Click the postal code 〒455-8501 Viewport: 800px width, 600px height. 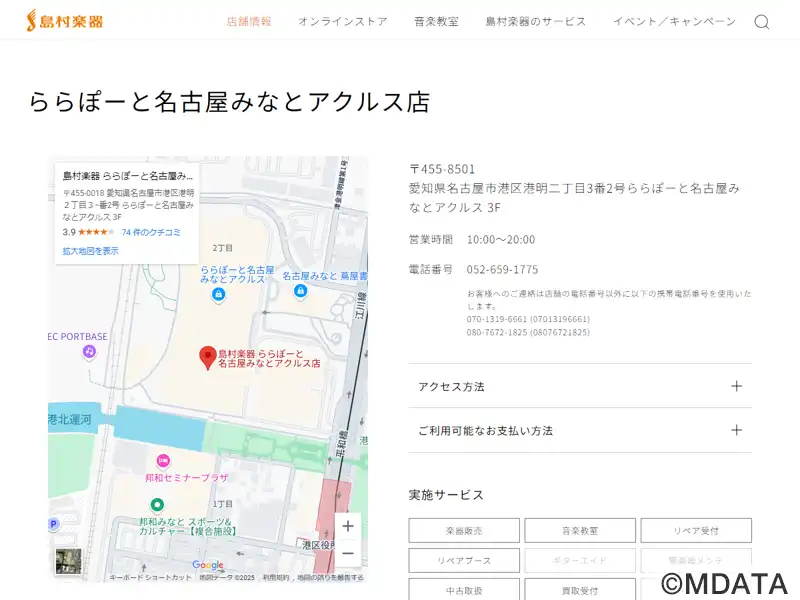point(442,169)
